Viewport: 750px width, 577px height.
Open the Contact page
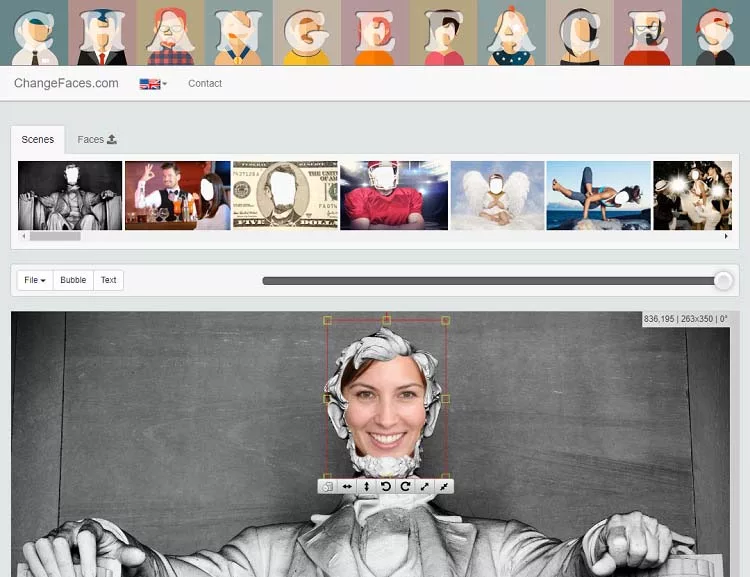[205, 83]
